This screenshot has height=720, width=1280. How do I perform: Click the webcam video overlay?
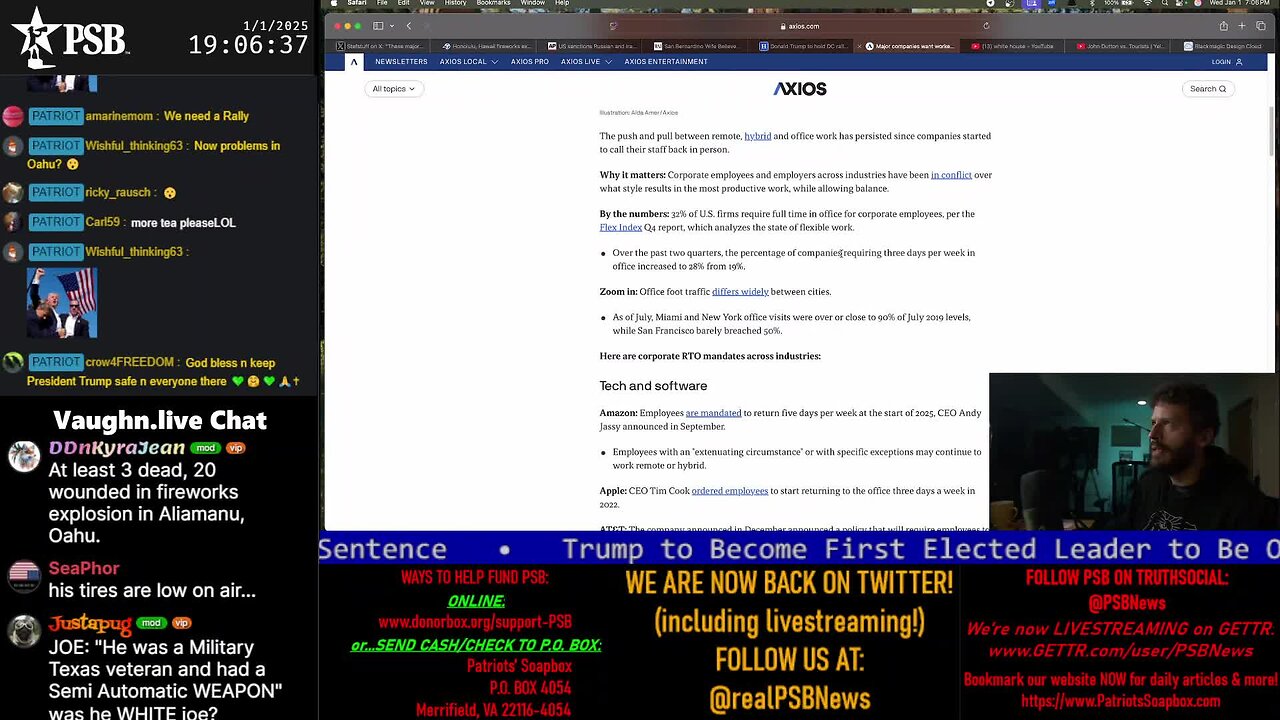pyautogui.click(x=1132, y=452)
